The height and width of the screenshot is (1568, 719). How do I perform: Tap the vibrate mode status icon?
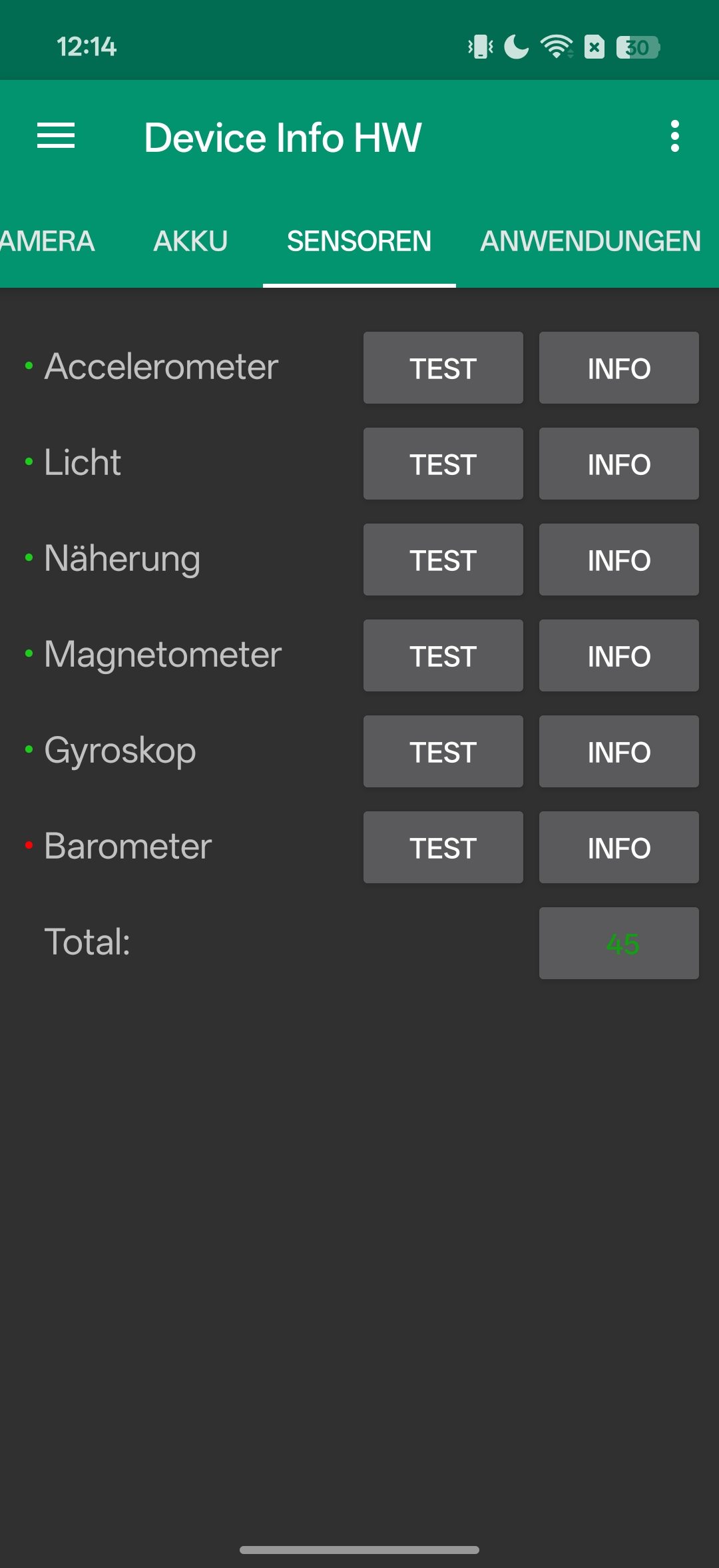point(481,47)
